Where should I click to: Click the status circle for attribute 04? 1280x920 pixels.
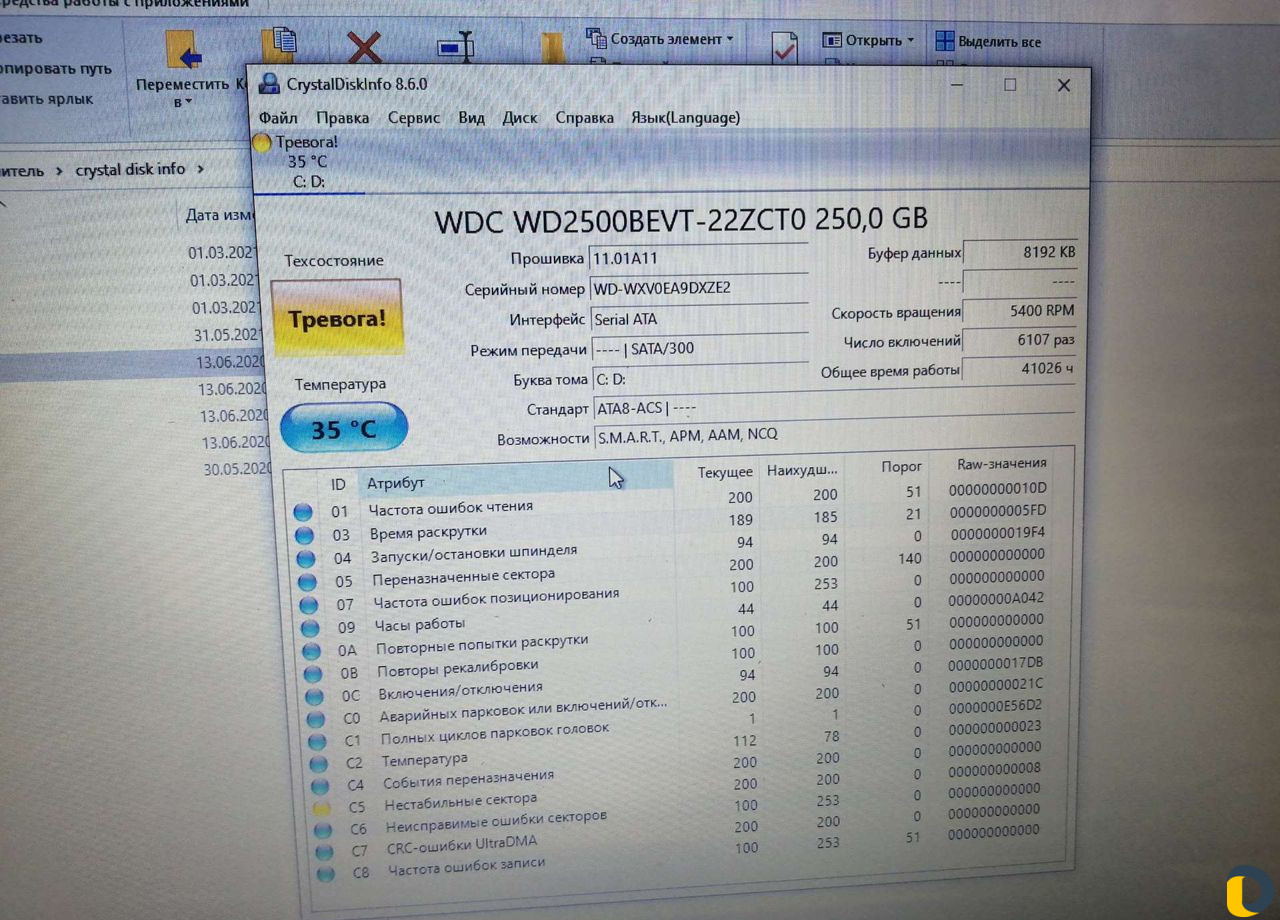point(306,559)
